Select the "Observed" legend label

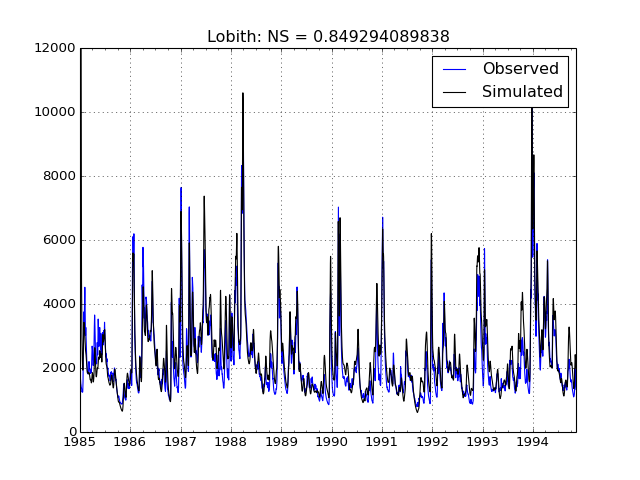(520, 69)
